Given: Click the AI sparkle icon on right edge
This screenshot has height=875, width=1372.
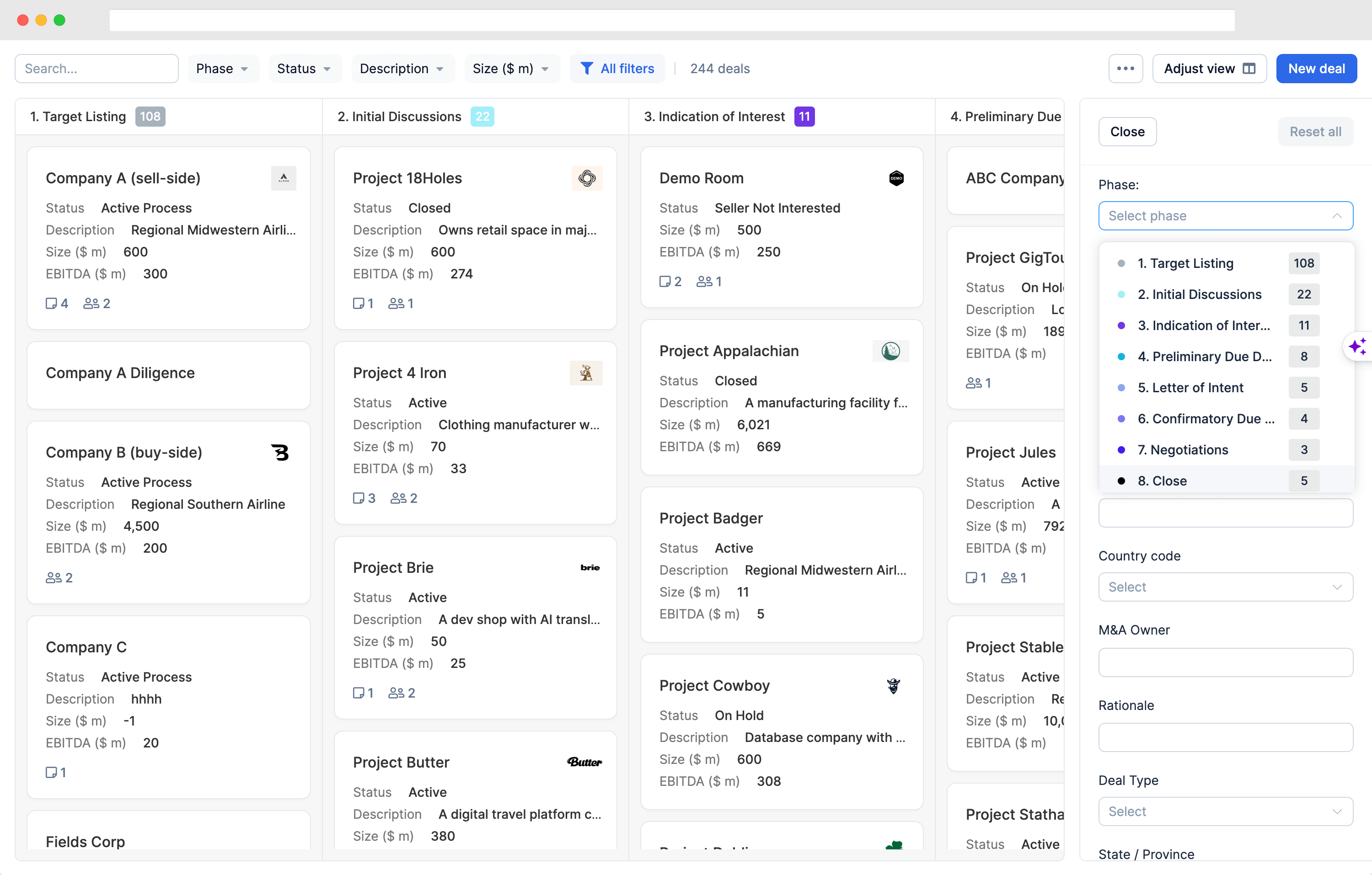Looking at the screenshot, I should 1358,347.
